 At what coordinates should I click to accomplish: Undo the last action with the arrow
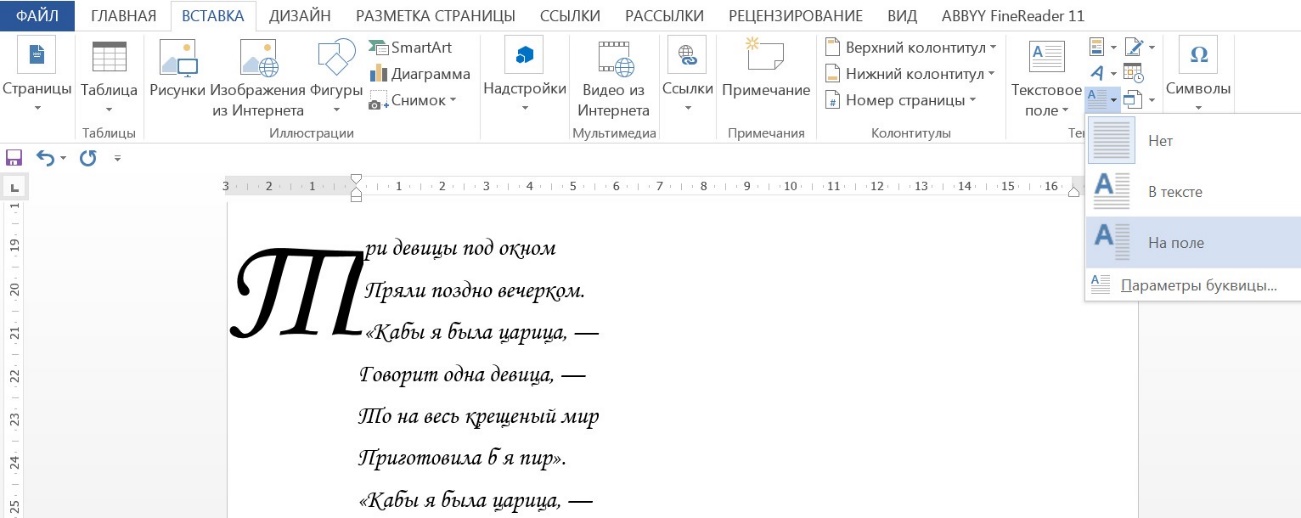[46, 158]
